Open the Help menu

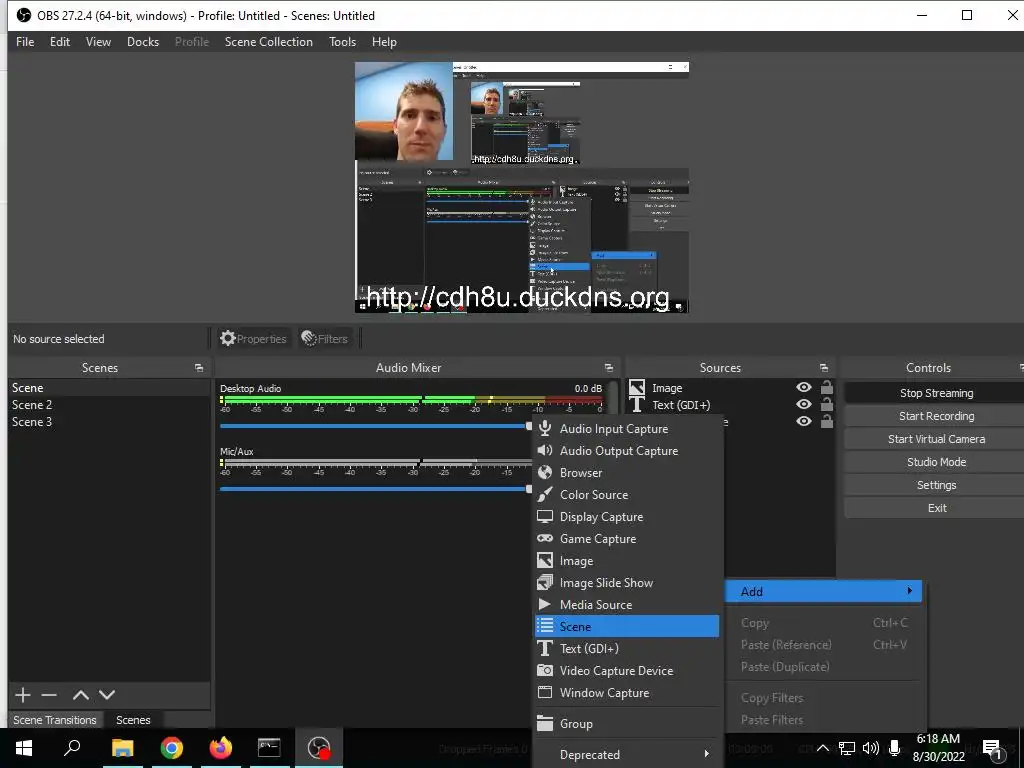[384, 42]
